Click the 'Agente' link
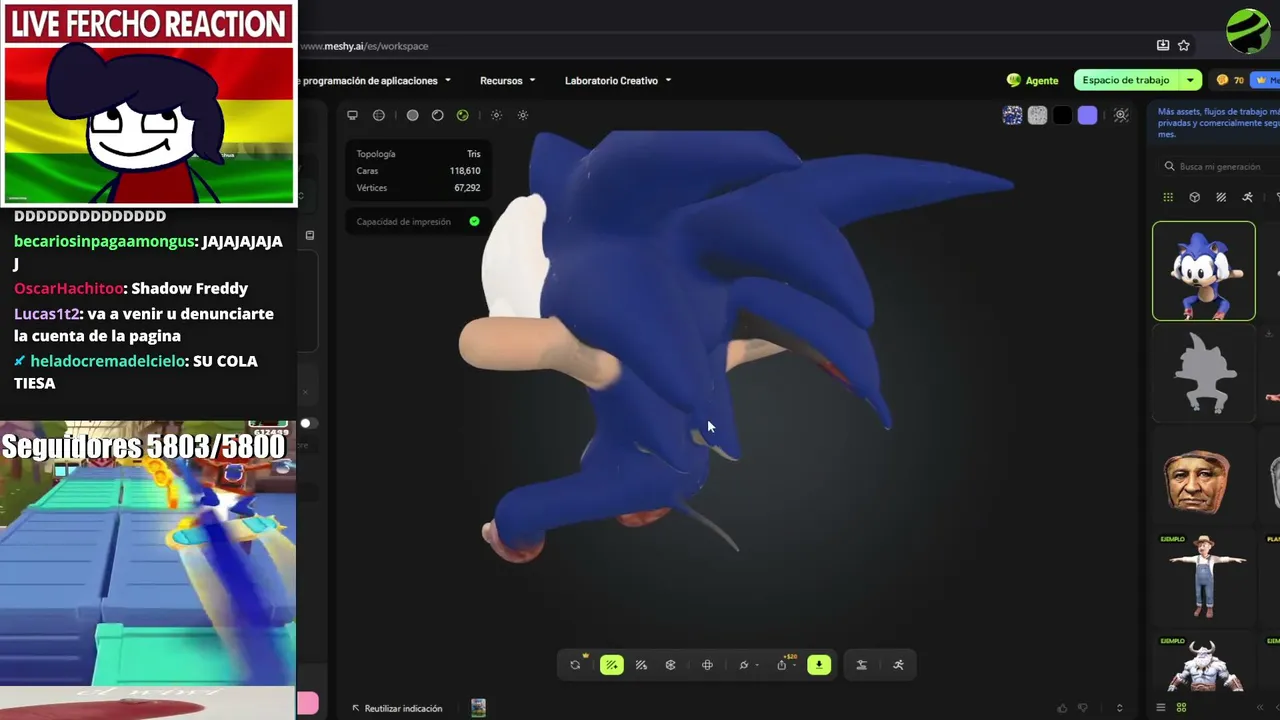1280x720 pixels. click(x=1032, y=80)
